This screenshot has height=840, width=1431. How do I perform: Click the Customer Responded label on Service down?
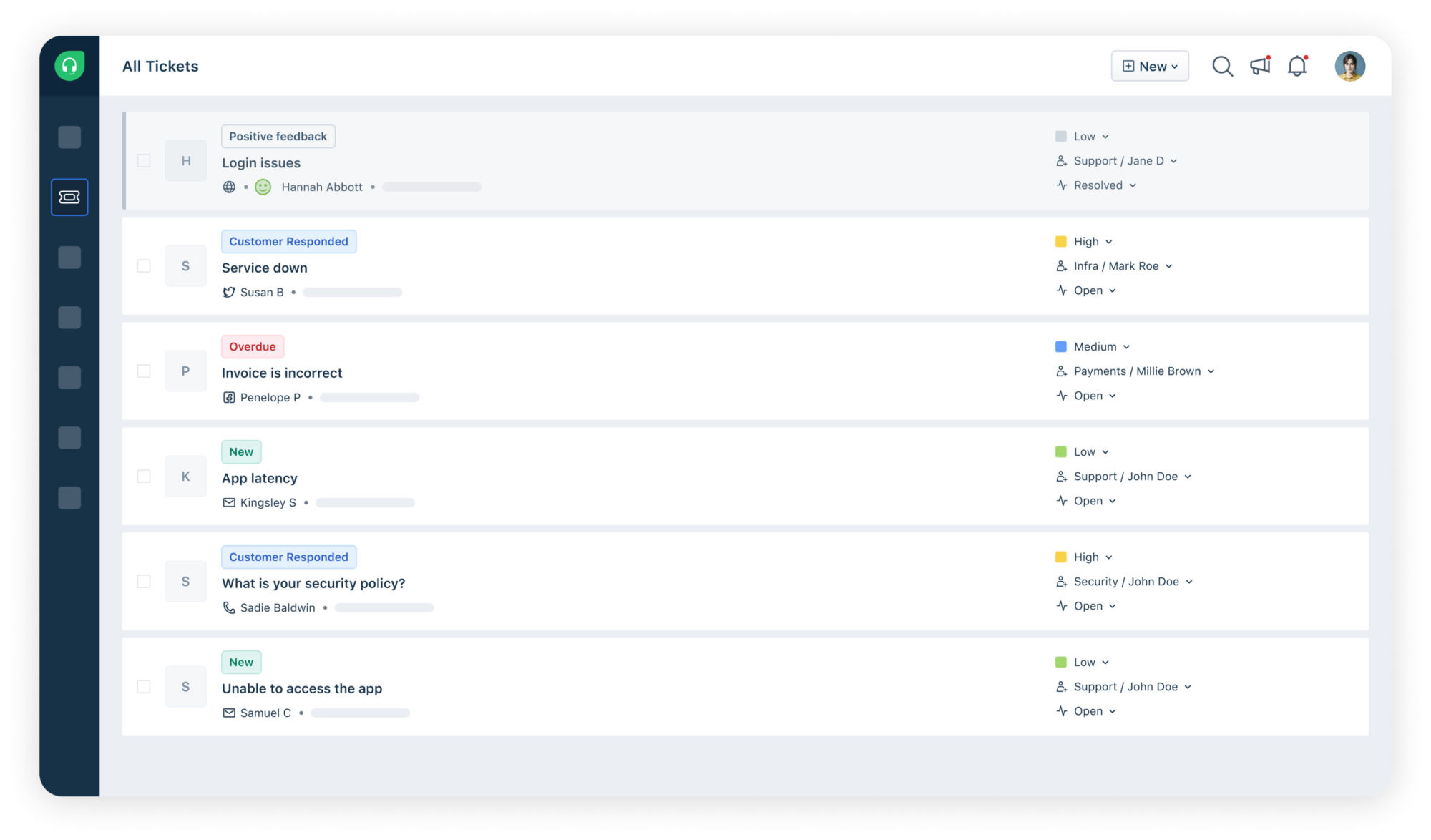pyautogui.click(x=288, y=241)
